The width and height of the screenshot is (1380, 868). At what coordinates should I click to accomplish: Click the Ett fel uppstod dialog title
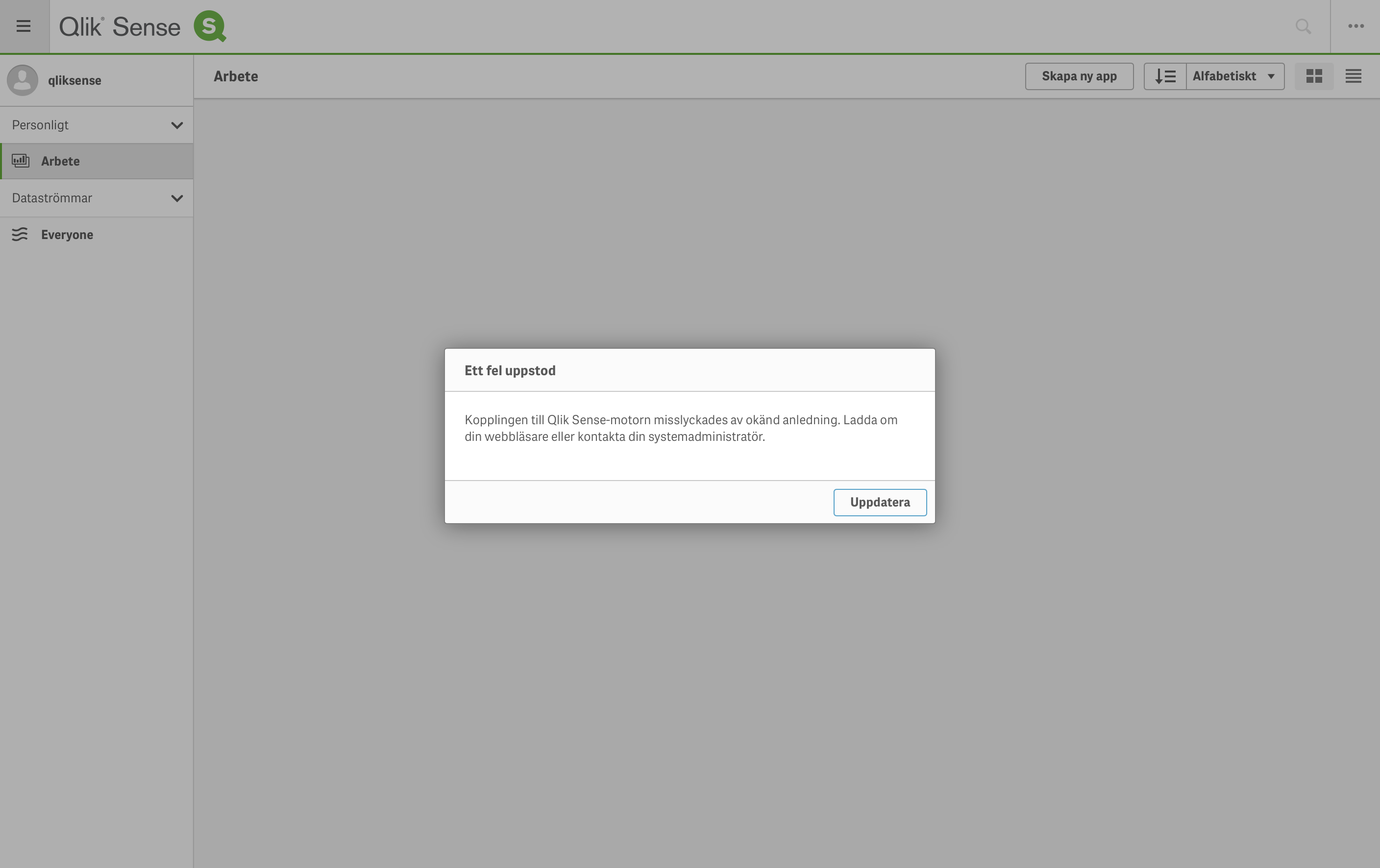coord(510,371)
